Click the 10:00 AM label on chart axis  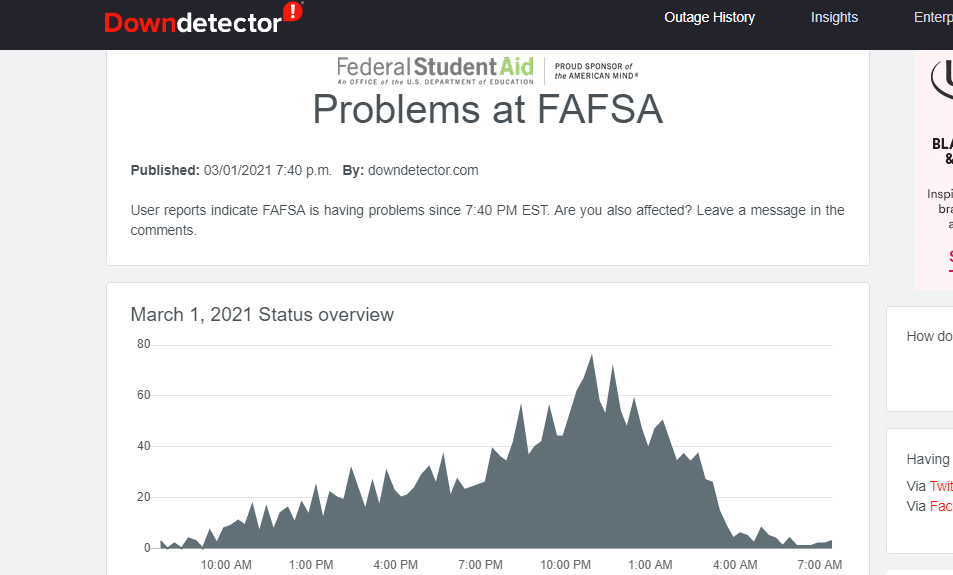[x=226, y=565]
